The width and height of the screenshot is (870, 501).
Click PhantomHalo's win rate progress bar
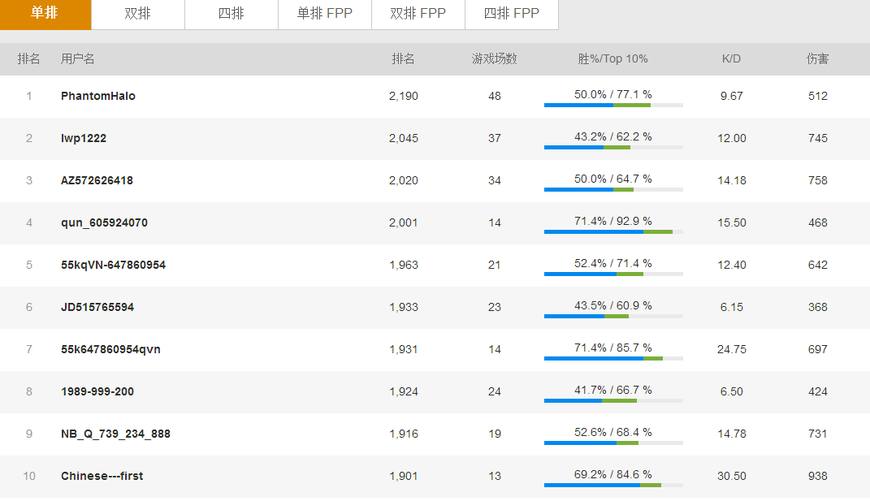613,105
